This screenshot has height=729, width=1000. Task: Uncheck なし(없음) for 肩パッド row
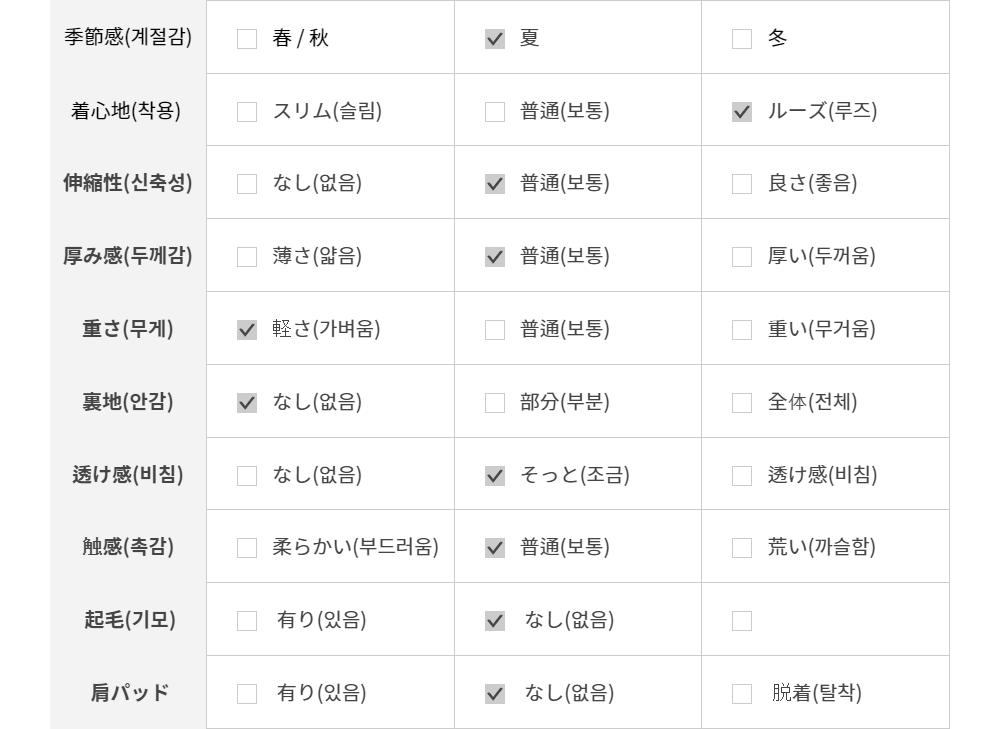[x=495, y=694]
